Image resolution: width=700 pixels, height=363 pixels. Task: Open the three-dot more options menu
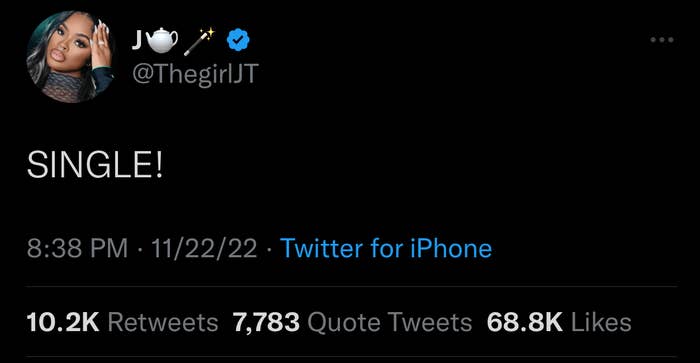point(662,40)
